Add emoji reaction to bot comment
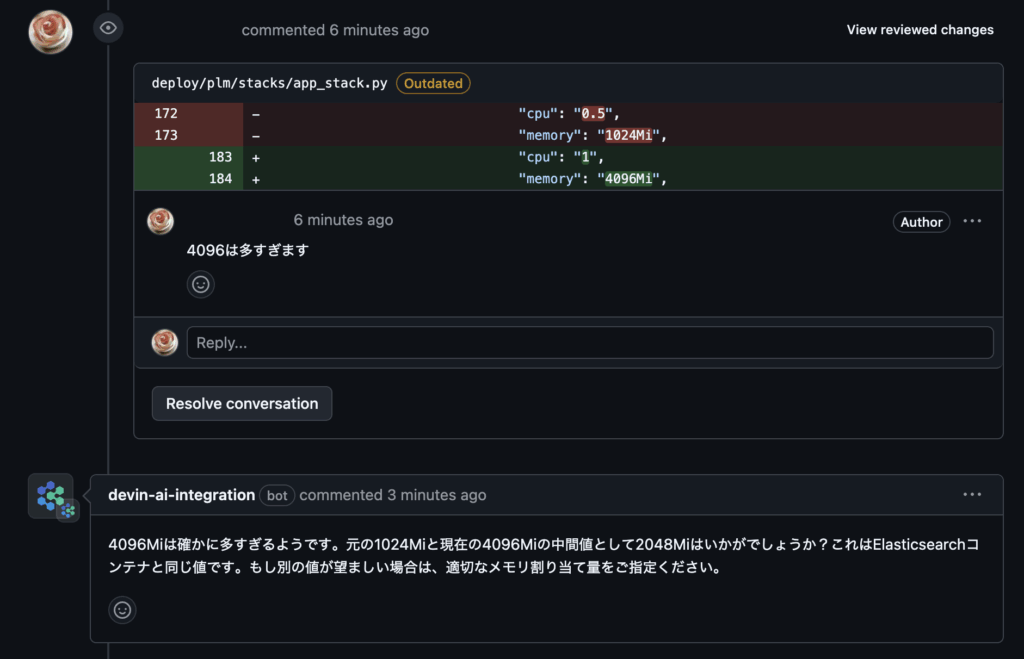This screenshot has height=659, width=1024. [x=122, y=610]
